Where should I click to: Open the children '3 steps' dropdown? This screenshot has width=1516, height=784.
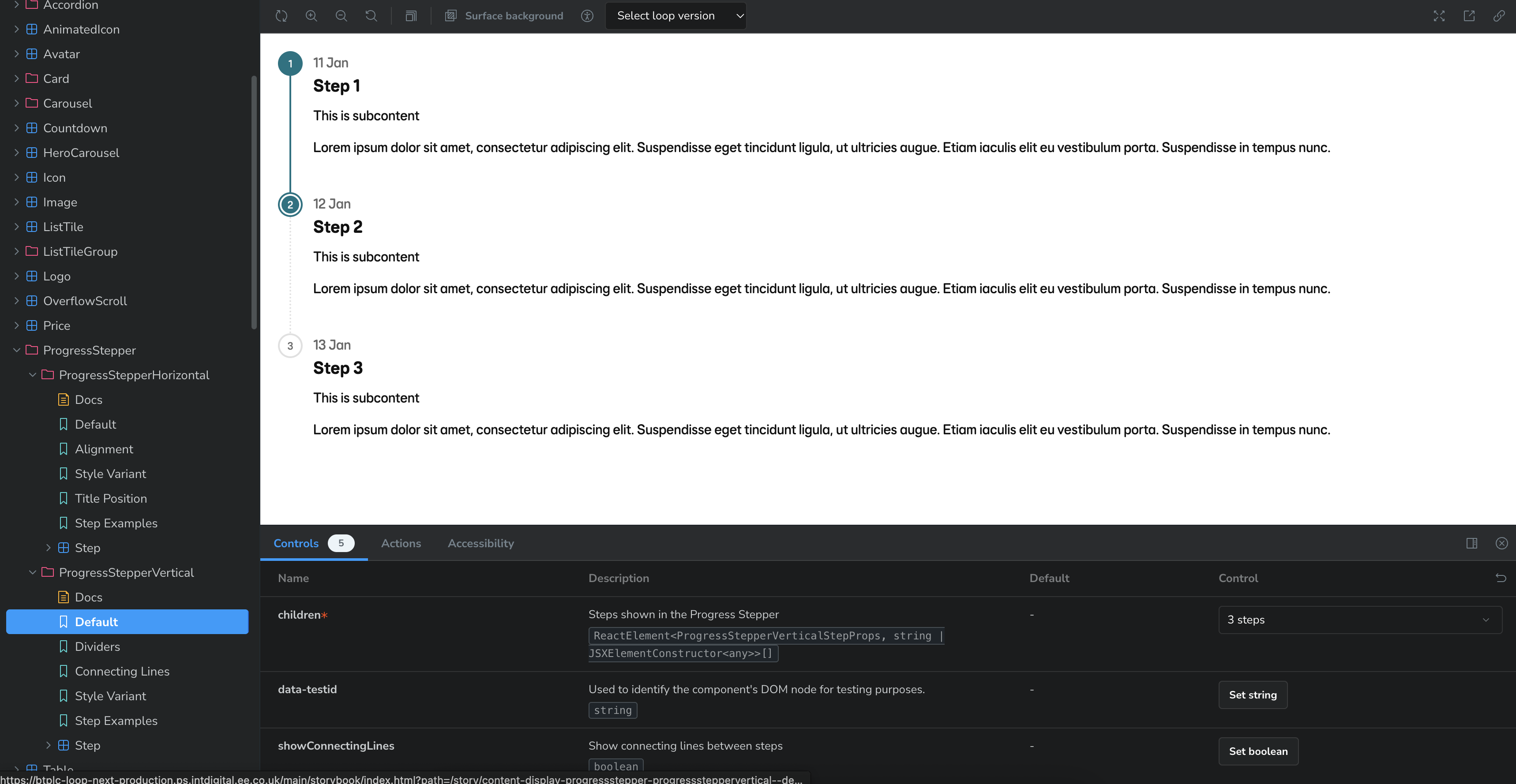1360,620
